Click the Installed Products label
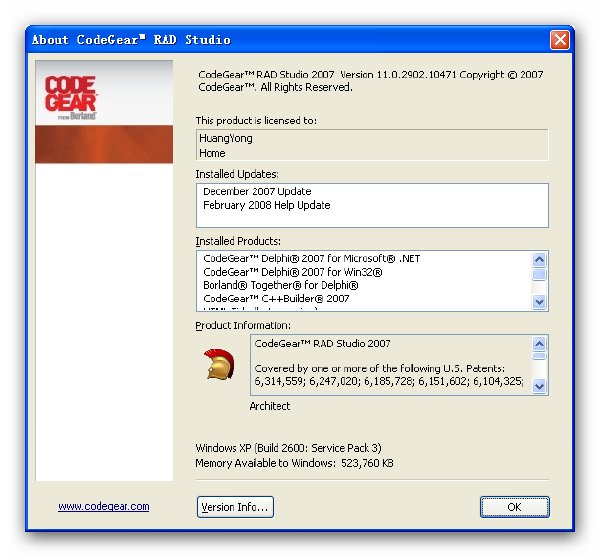The width and height of the screenshot is (600, 557). 238,241
